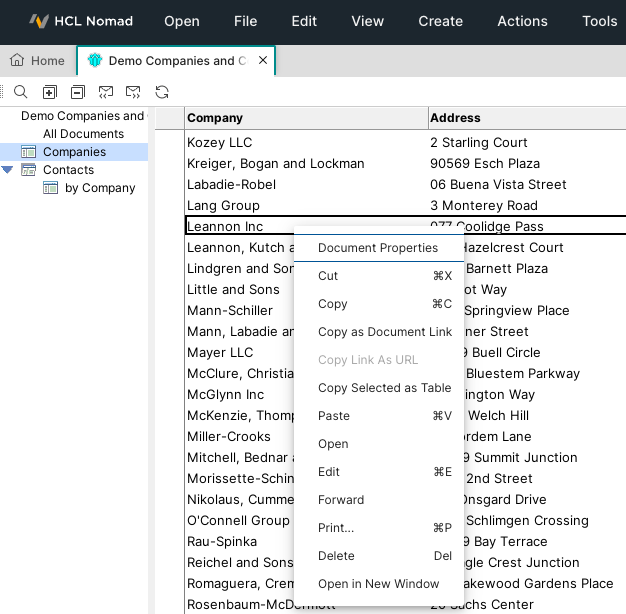This screenshot has height=614, width=626.
Task: Click the forward mail toolbar icon
Action: point(133,92)
